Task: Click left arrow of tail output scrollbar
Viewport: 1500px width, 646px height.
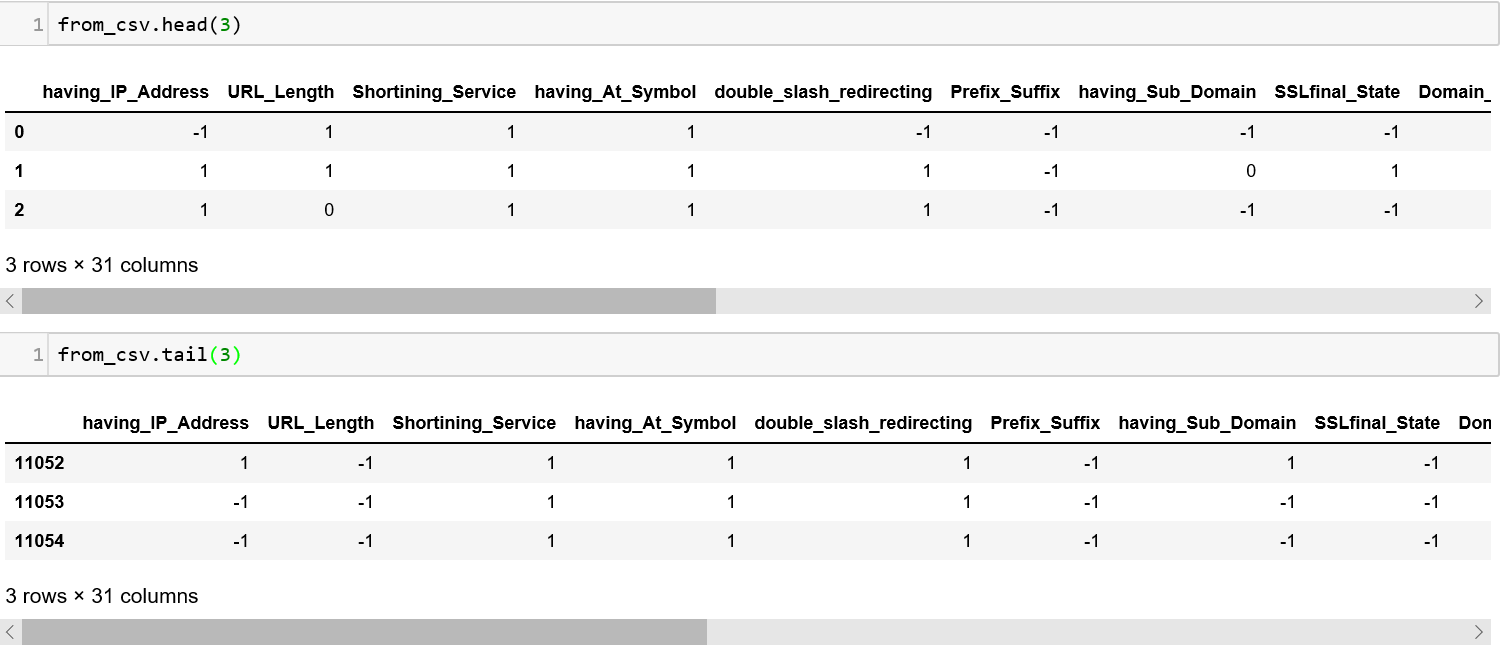Action: click(11, 632)
